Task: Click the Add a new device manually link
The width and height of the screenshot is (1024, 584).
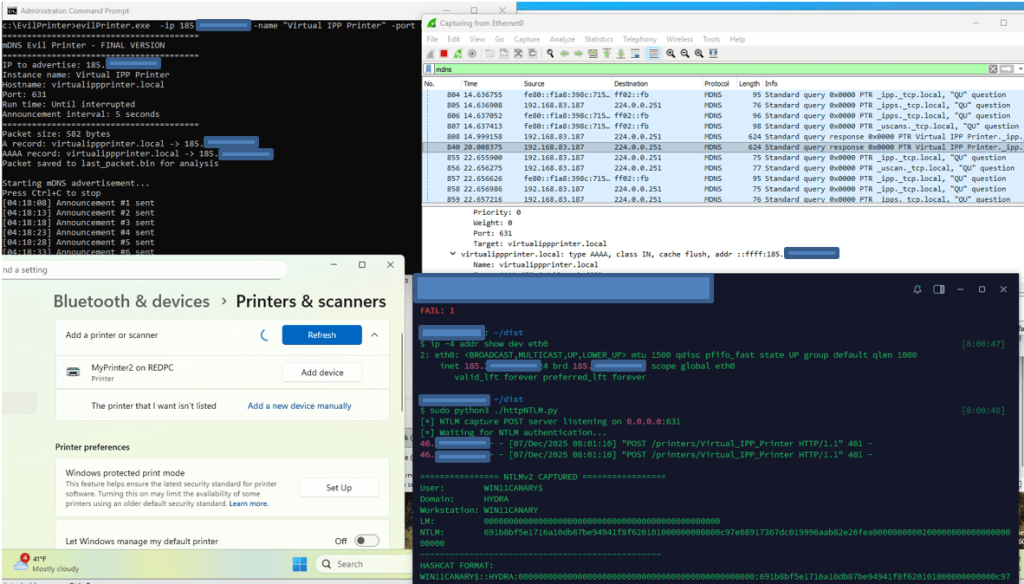Action: tap(299, 406)
